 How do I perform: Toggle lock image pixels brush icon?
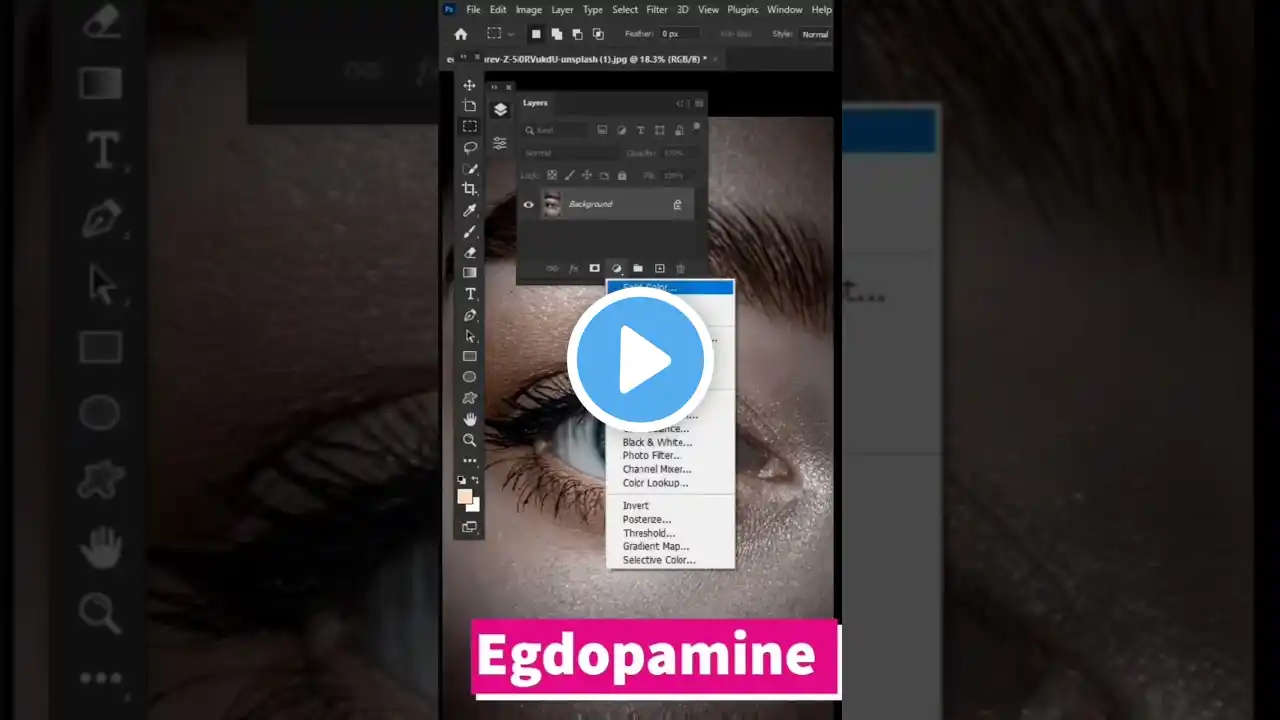click(569, 175)
